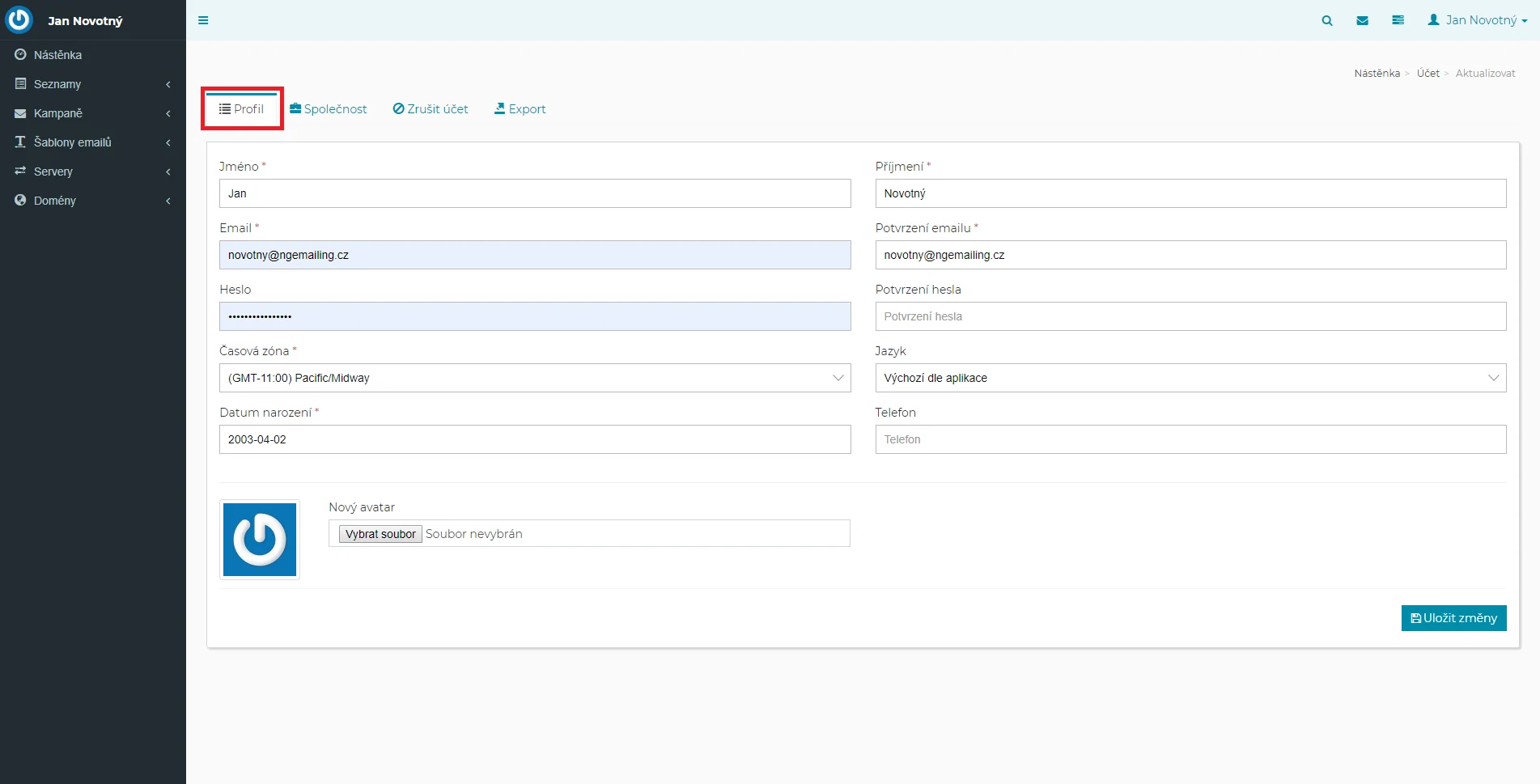Click the current avatar thumbnail image

point(260,540)
